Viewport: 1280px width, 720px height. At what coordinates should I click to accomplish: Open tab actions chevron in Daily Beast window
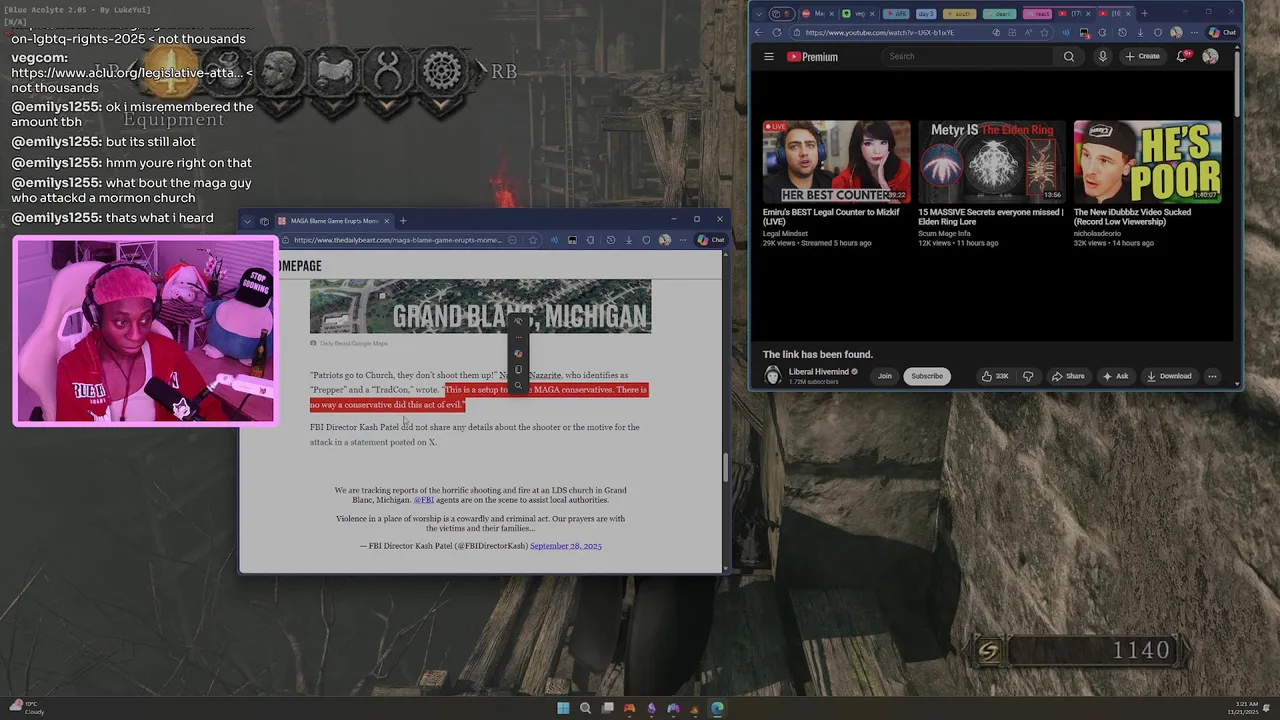coord(247,221)
